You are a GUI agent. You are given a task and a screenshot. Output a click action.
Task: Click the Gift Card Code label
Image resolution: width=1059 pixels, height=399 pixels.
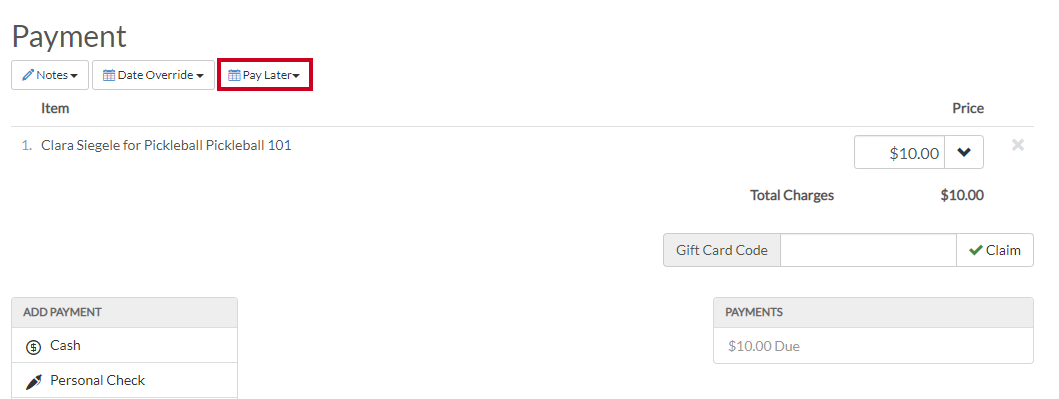[722, 250]
